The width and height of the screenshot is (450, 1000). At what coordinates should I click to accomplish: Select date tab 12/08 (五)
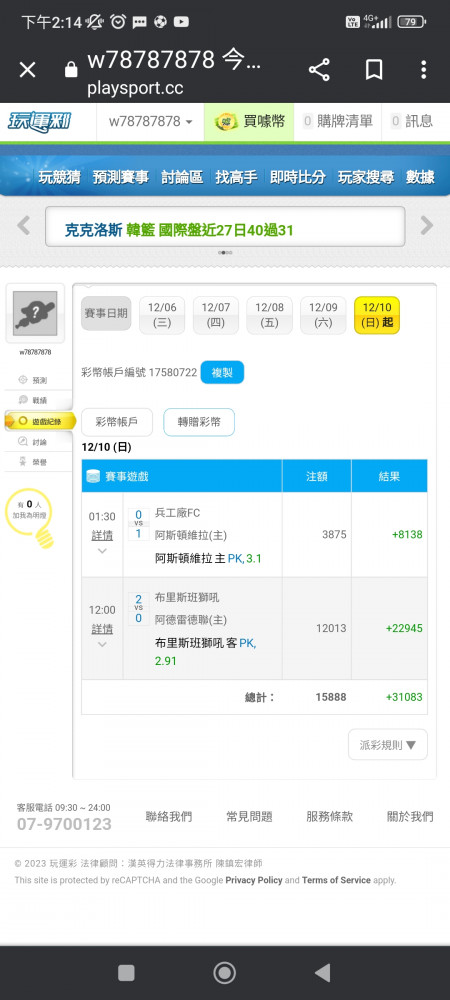pos(269,315)
